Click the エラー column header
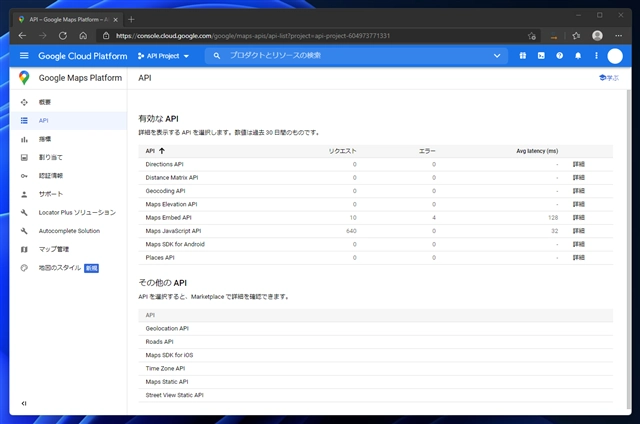 pyautogui.click(x=427, y=151)
